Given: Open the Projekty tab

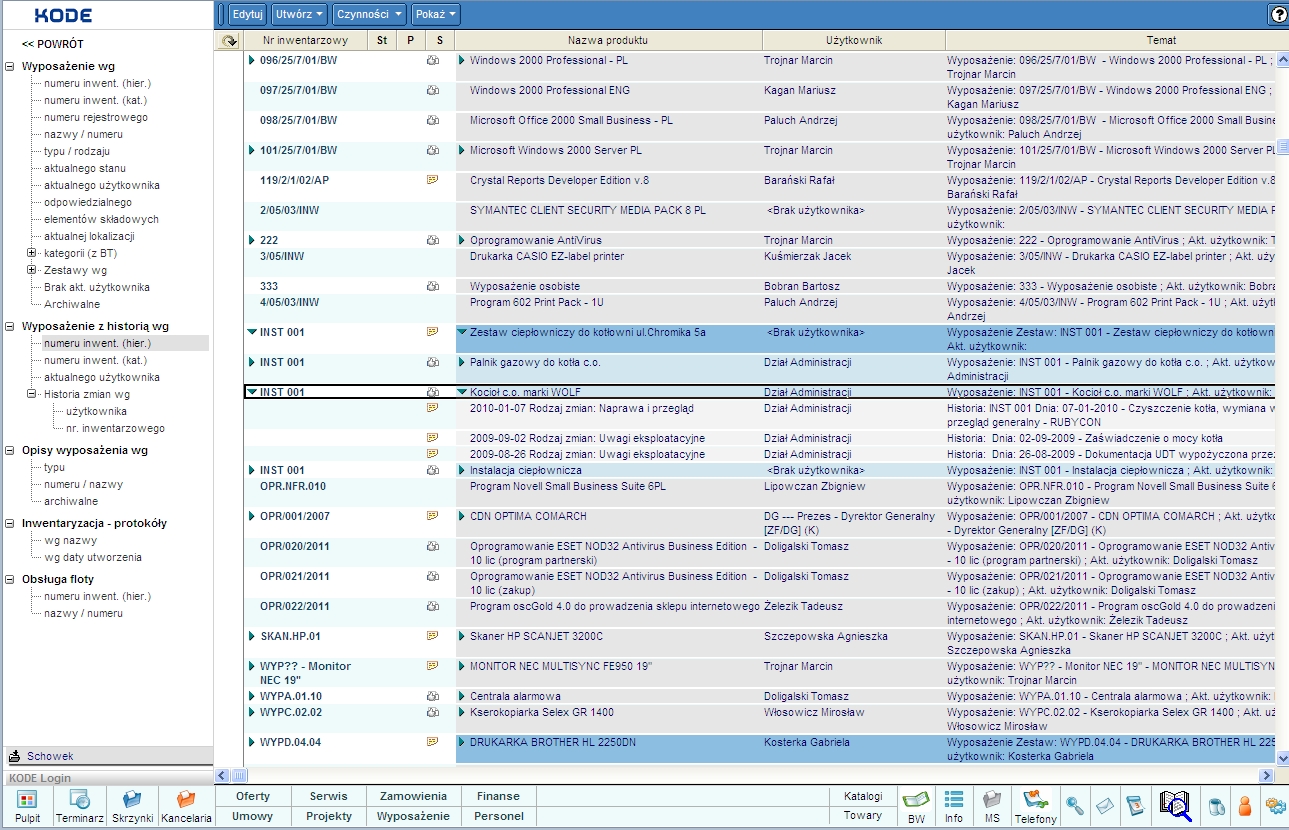Looking at the screenshot, I should pyautogui.click(x=329, y=816).
